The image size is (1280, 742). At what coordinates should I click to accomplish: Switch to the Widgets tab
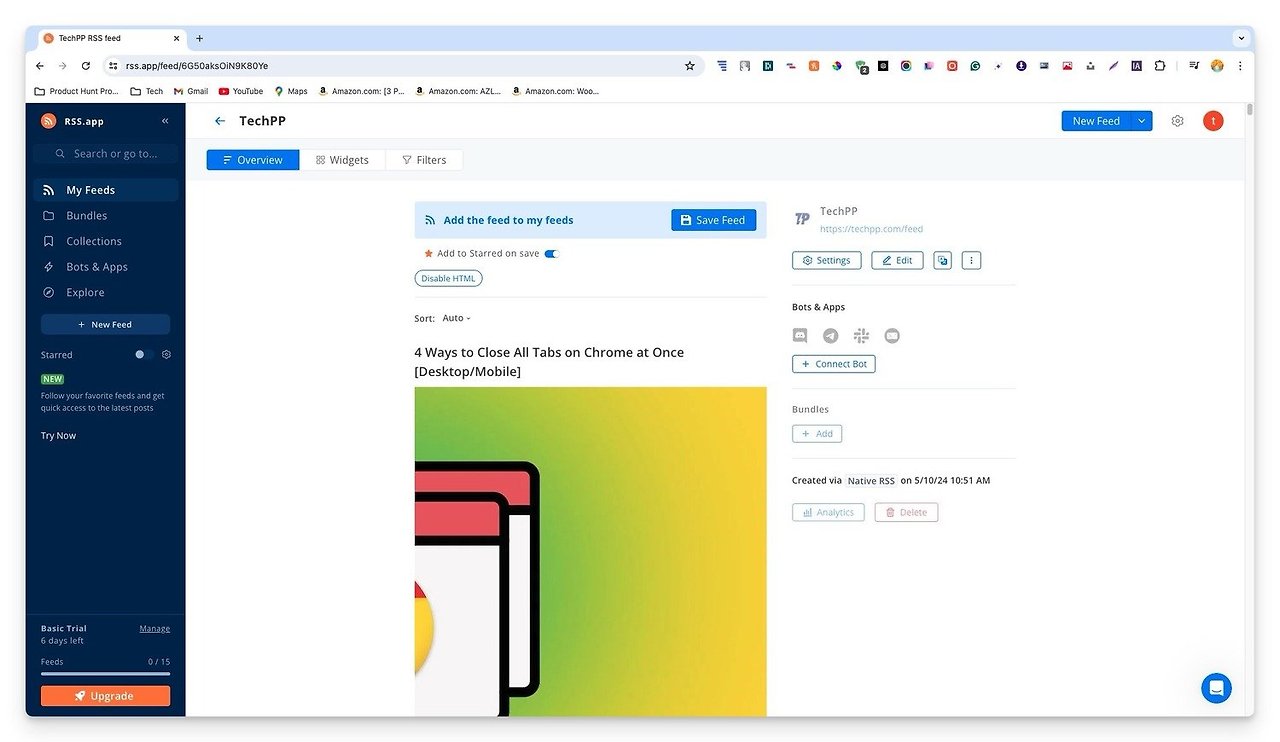coord(342,160)
